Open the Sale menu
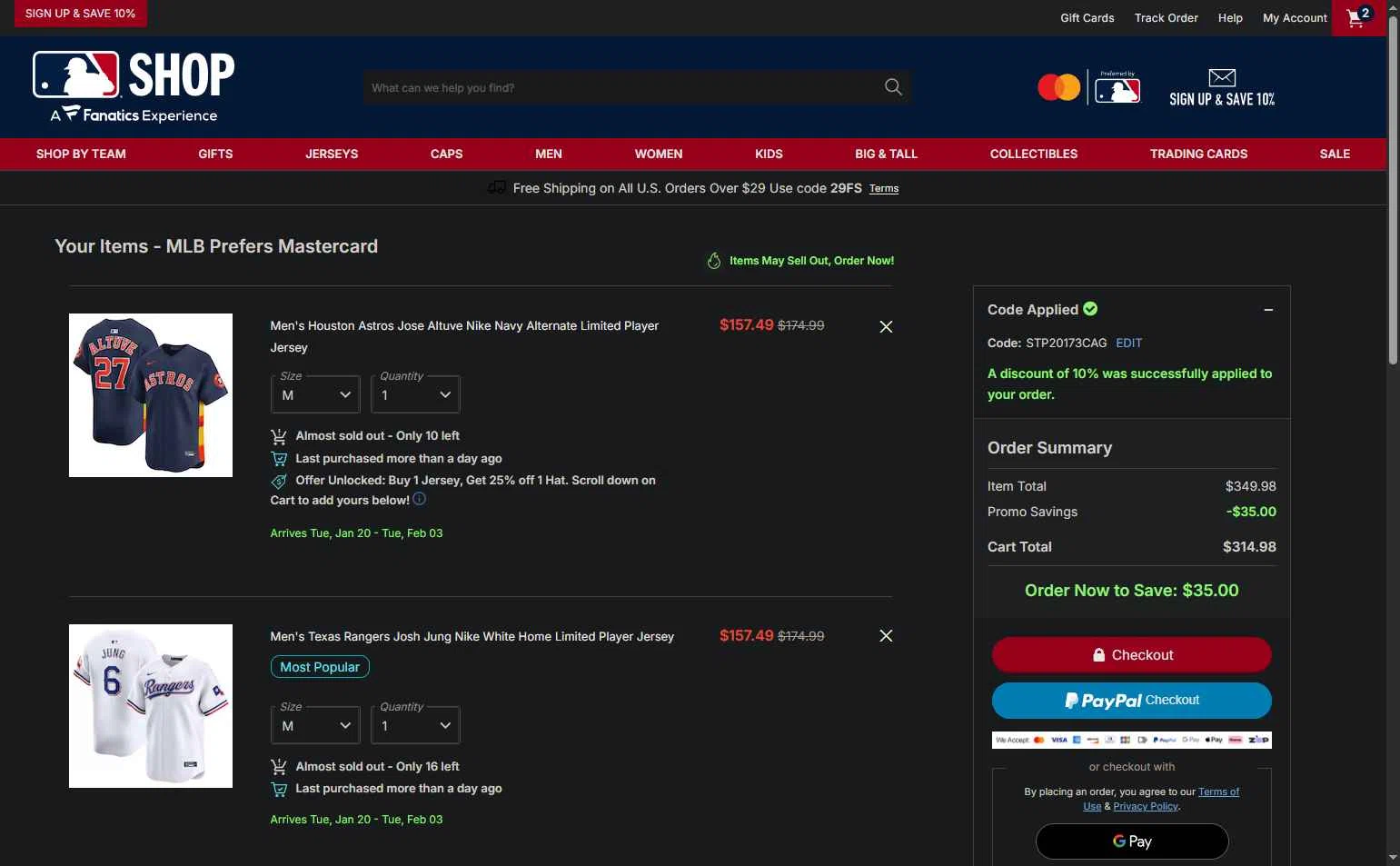1400x866 pixels. [x=1335, y=154]
